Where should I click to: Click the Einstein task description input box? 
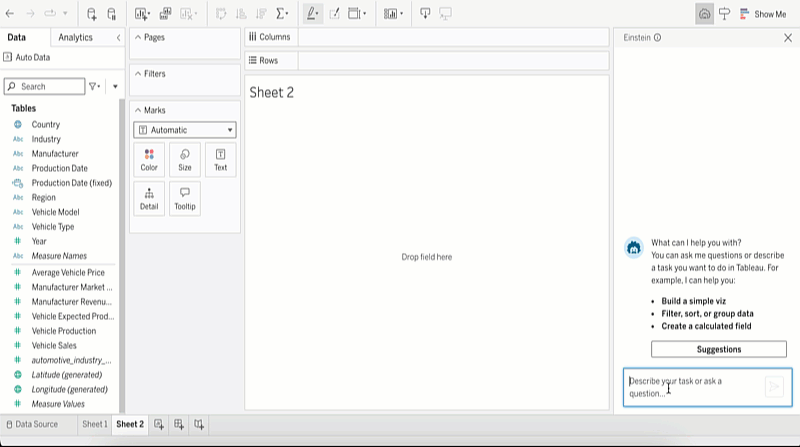tap(694, 387)
